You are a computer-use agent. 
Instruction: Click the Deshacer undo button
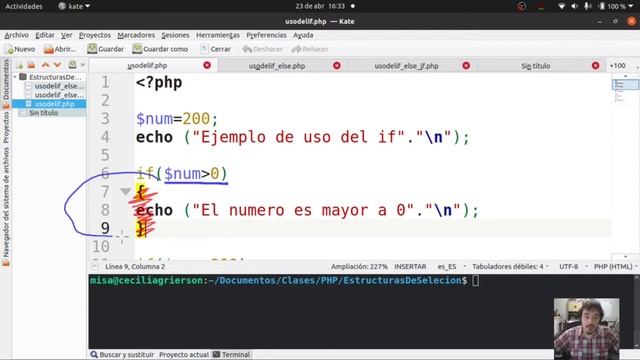[262, 49]
